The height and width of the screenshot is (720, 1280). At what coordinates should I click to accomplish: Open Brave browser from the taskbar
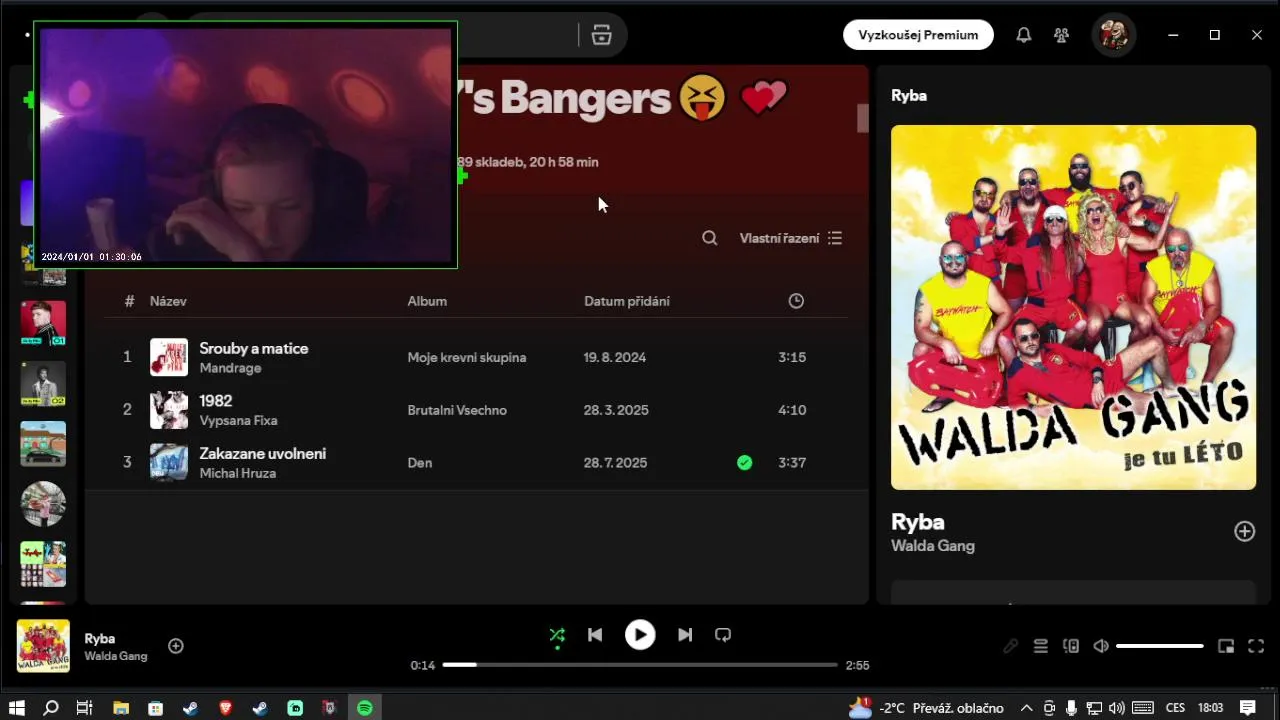pyautogui.click(x=225, y=708)
